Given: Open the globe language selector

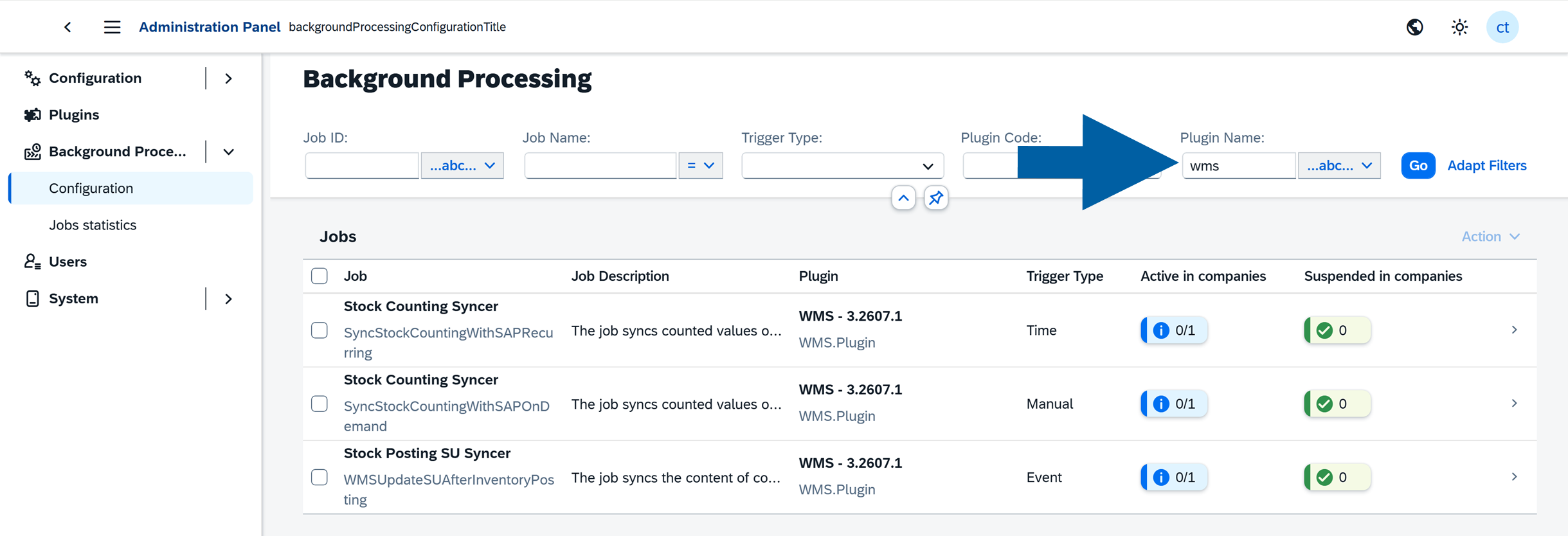Looking at the screenshot, I should tap(1414, 27).
